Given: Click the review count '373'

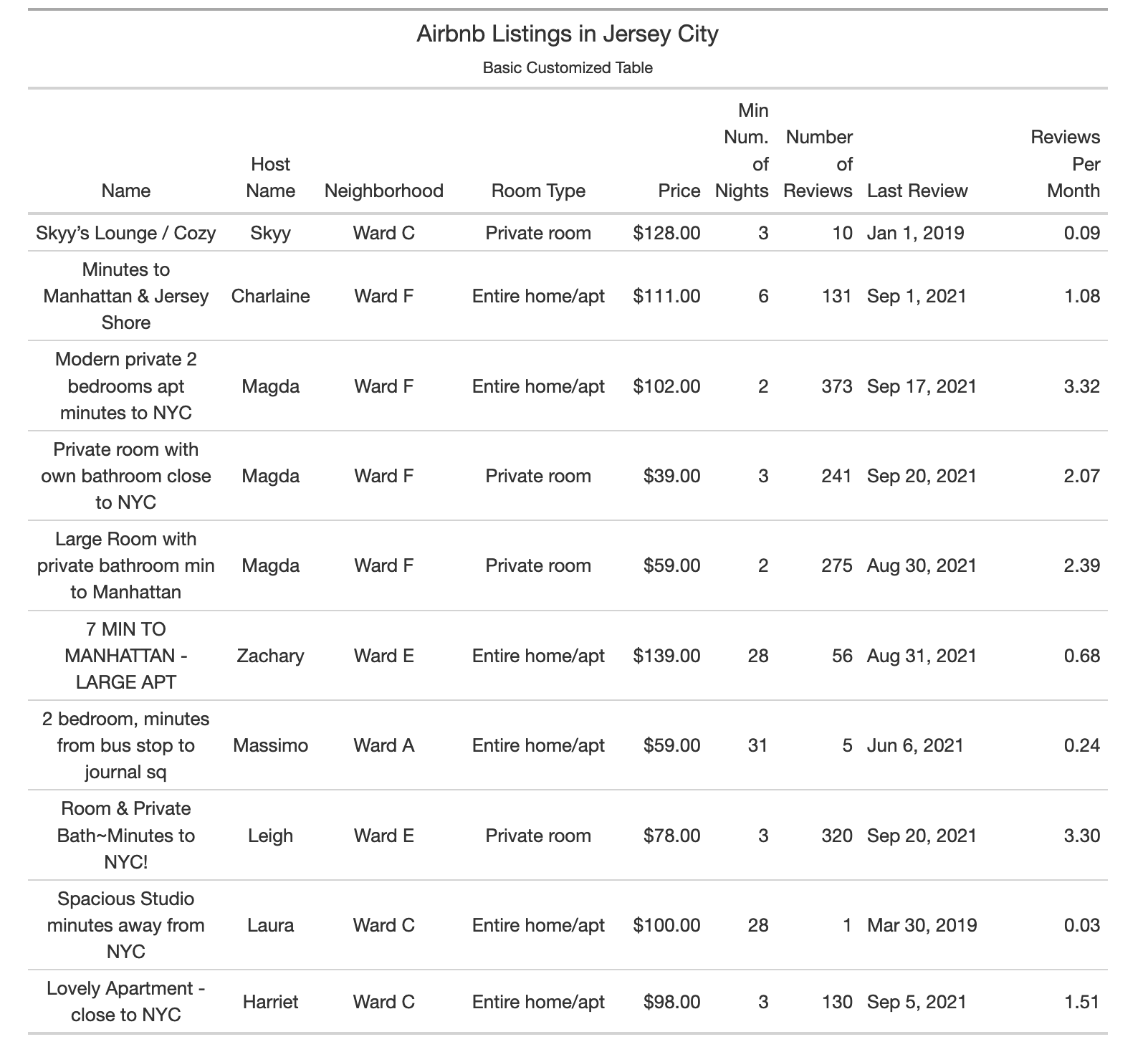Looking at the screenshot, I should 837,386.
